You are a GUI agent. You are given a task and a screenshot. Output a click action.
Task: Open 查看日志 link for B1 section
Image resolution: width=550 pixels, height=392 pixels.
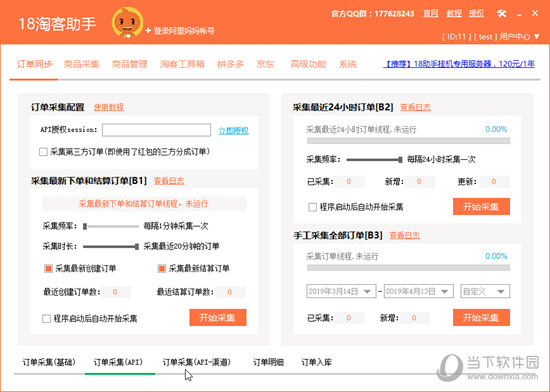169,181
